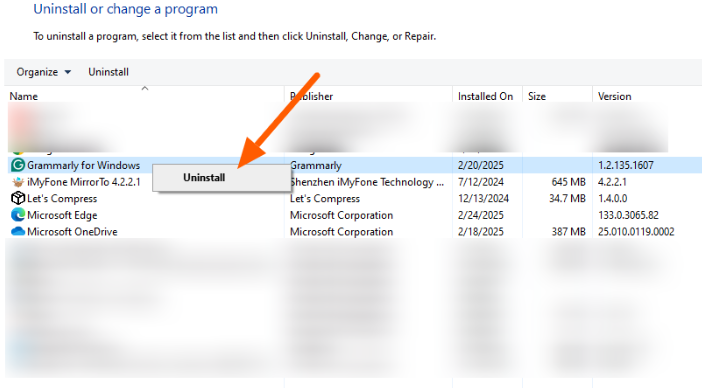Click the 645 MB size value
Screen dimensions: 702x388
click(568, 182)
